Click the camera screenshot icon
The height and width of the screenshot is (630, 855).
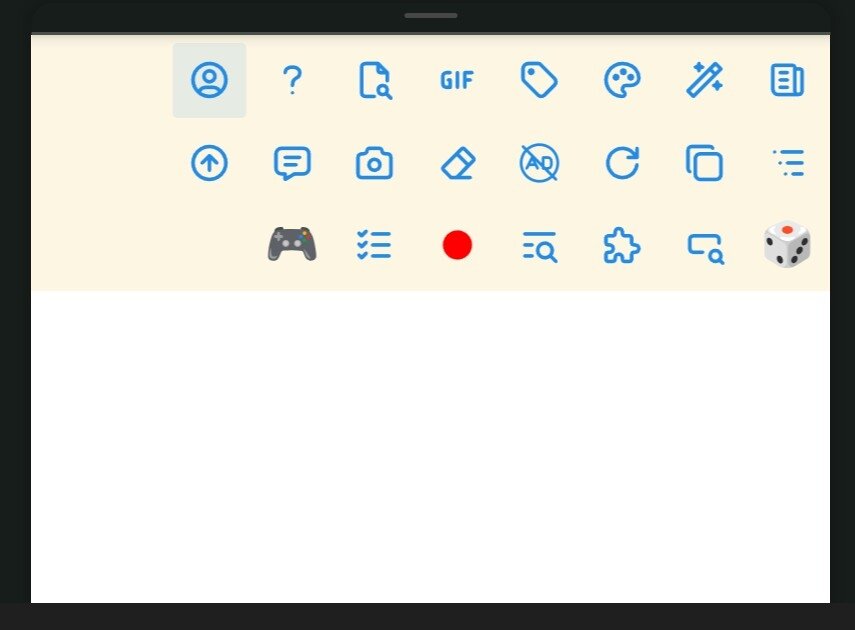pos(375,163)
